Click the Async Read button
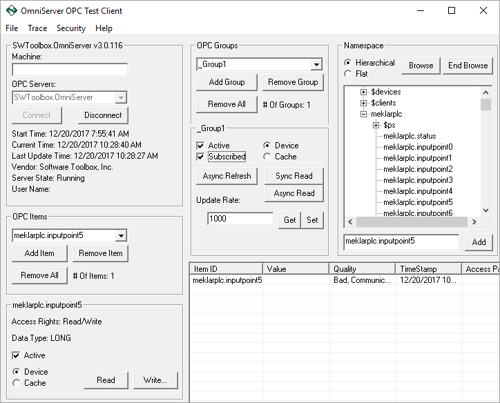Viewport: 500px width, 403px height. click(x=294, y=193)
